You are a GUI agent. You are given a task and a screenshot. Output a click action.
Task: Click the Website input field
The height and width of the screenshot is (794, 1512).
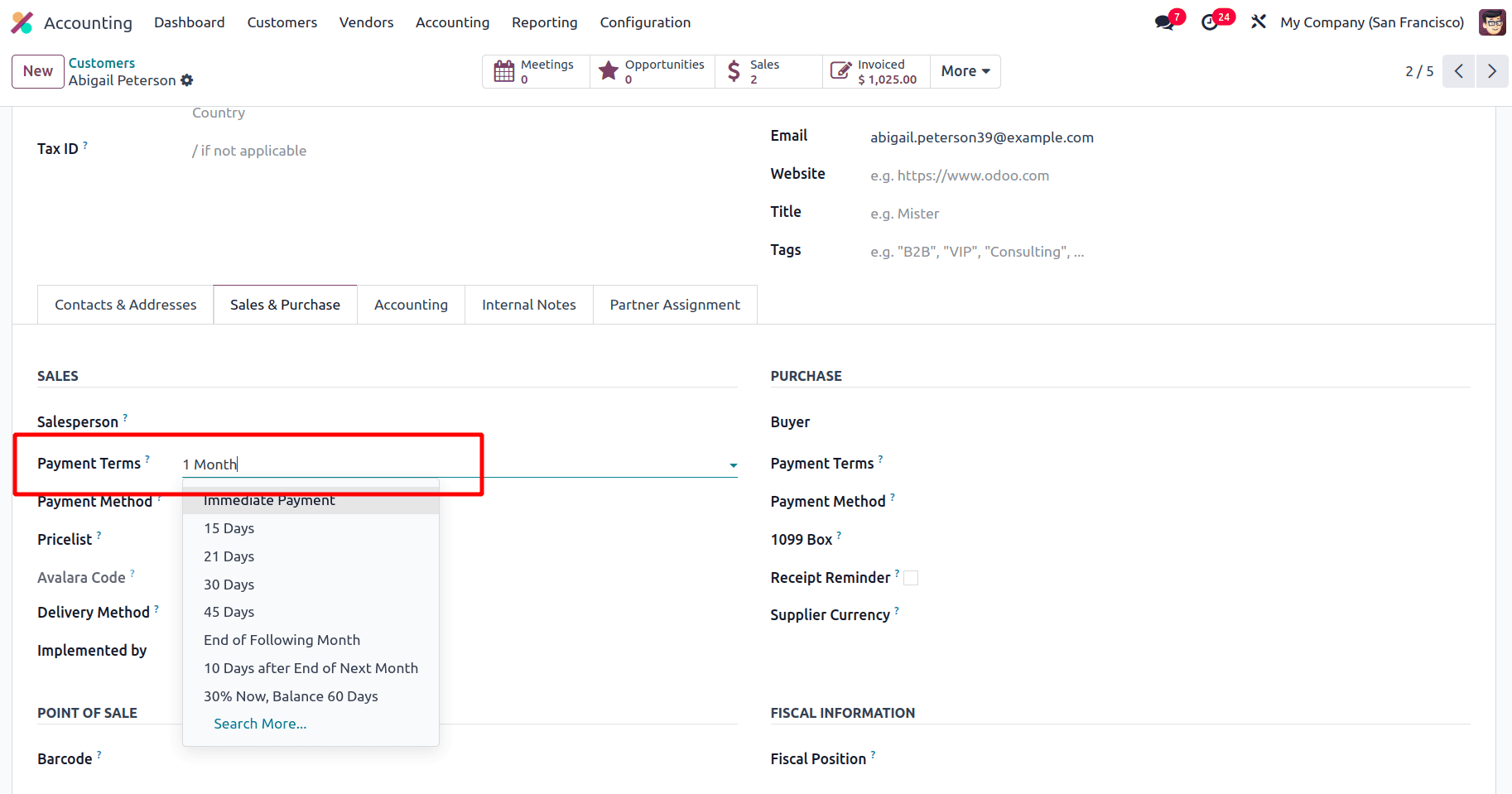point(1170,176)
